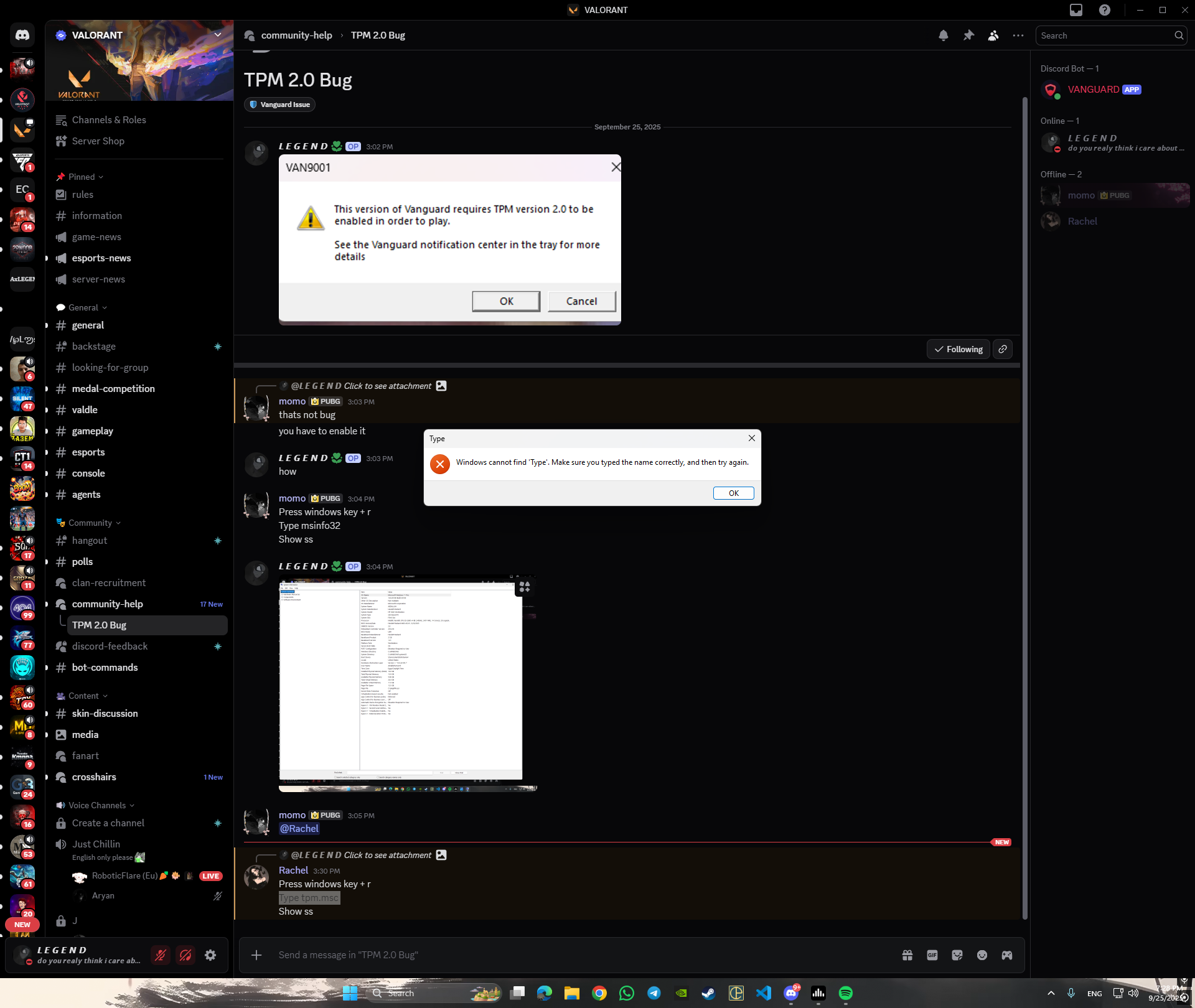Open user settings gear icon

(x=210, y=955)
